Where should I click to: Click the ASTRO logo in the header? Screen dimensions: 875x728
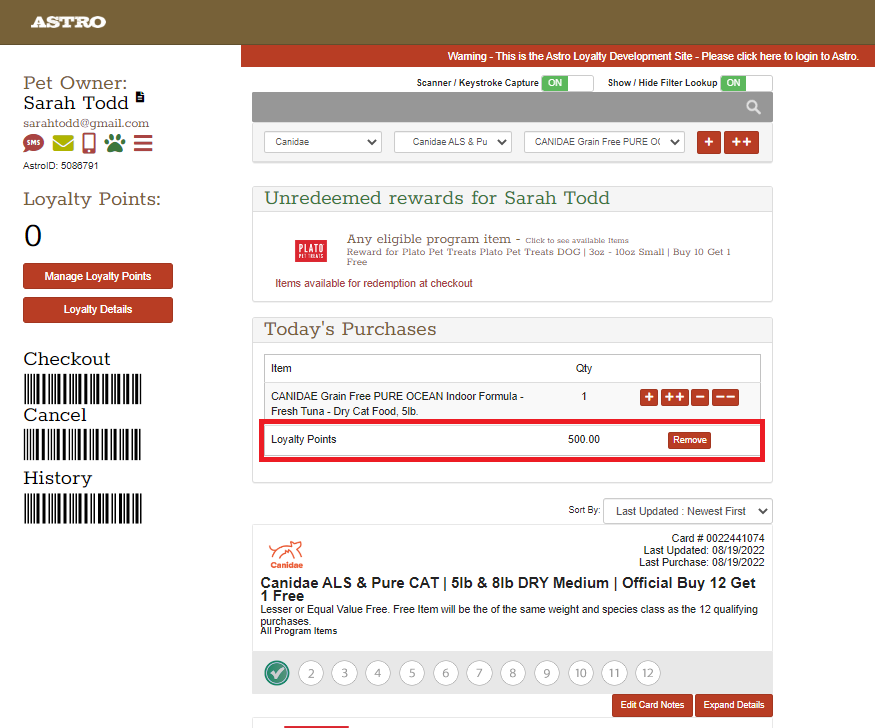tap(68, 22)
